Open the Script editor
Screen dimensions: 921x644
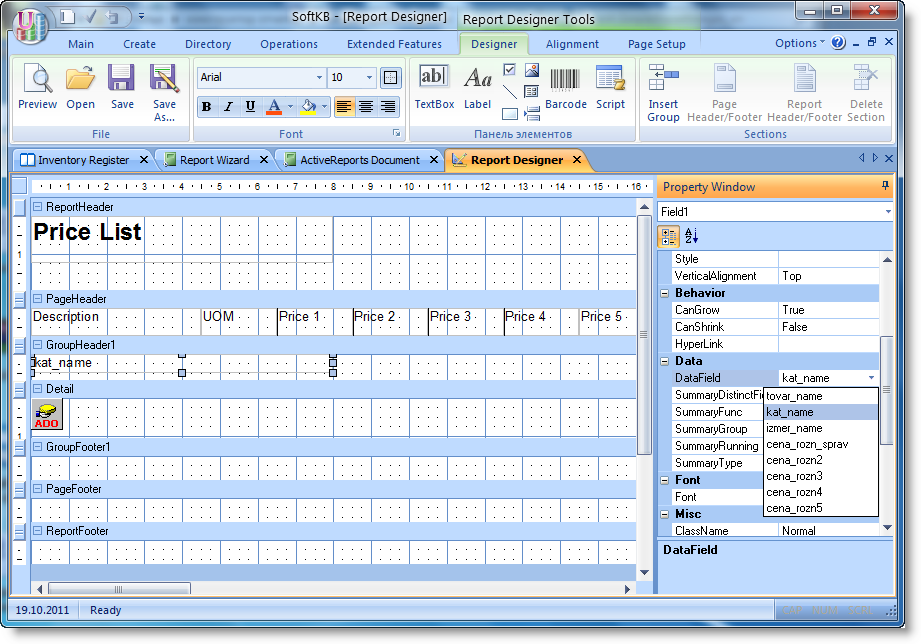[x=610, y=87]
